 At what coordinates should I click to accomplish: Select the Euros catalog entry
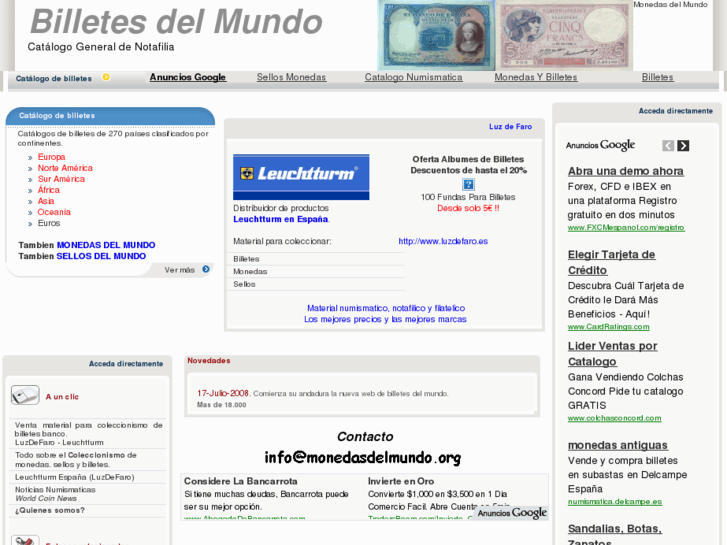tap(49, 223)
